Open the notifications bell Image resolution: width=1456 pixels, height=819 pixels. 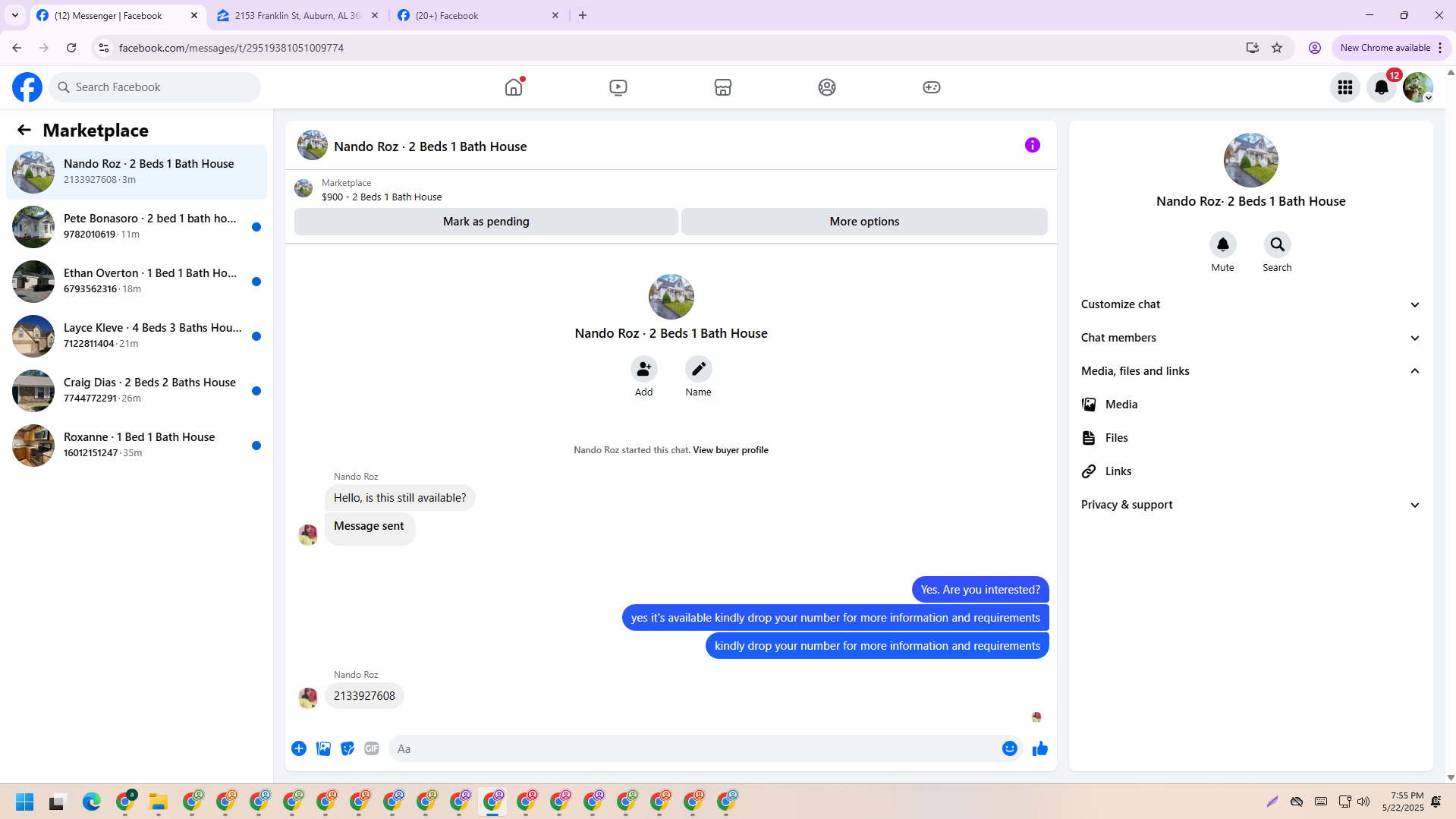pyautogui.click(x=1382, y=87)
